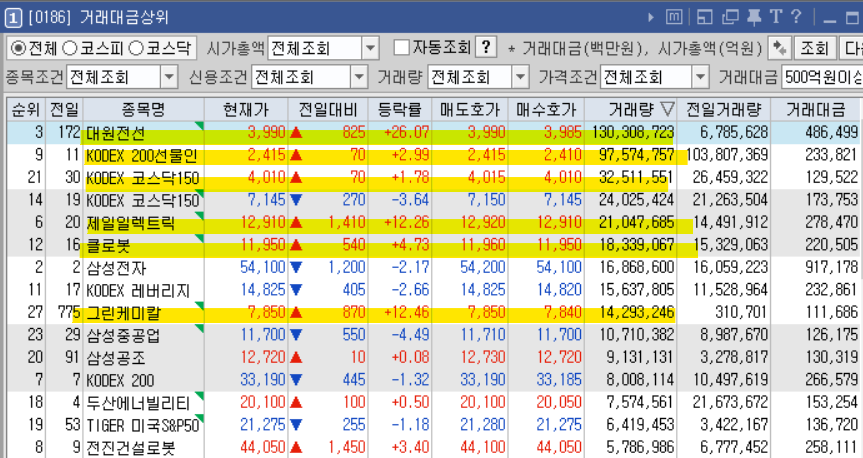This screenshot has width=863, height=458.
Task: Click the pin icon in title bar
Action: pos(754,17)
